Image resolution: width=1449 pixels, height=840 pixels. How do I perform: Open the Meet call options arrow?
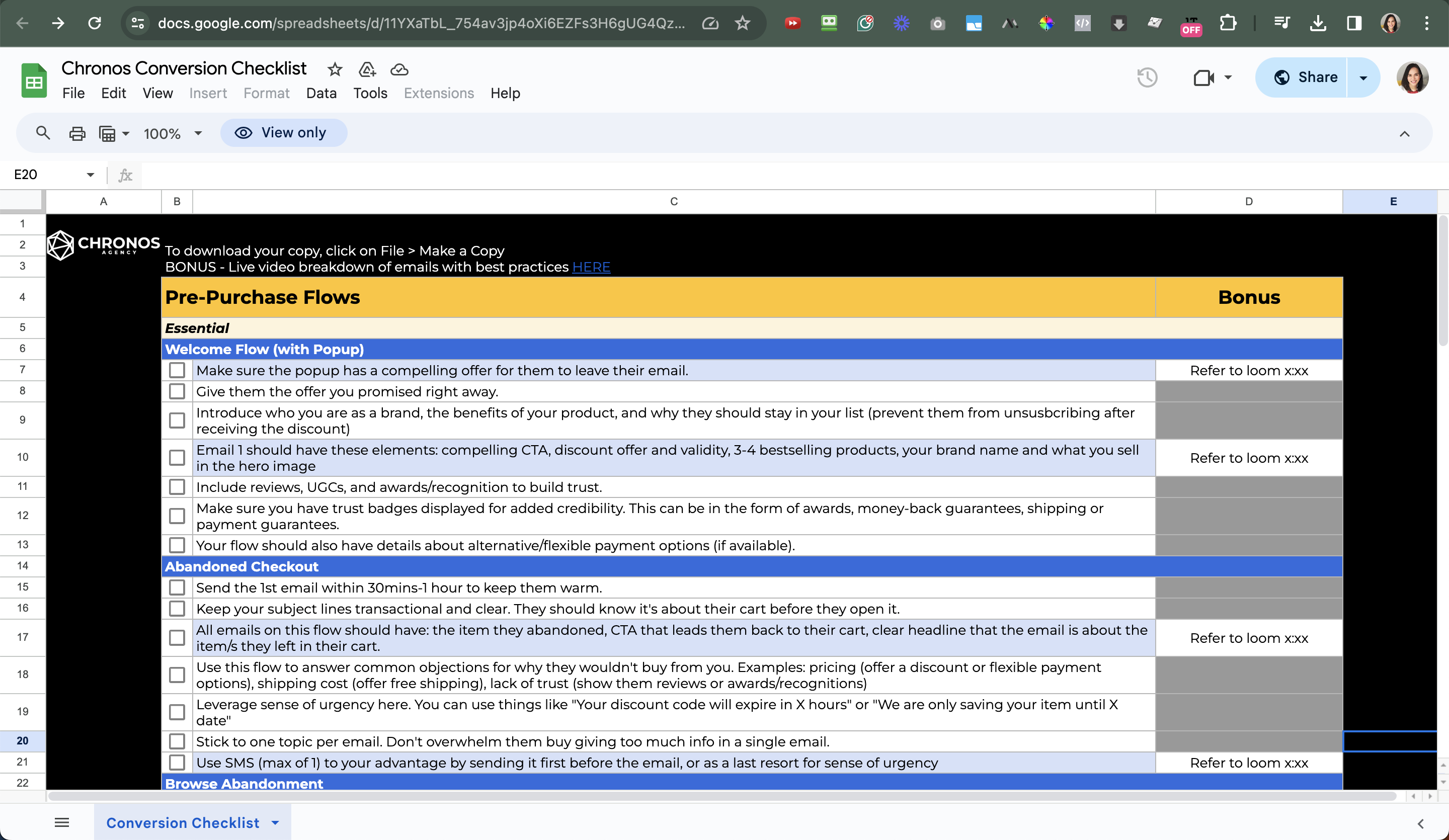click(x=1228, y=77)
